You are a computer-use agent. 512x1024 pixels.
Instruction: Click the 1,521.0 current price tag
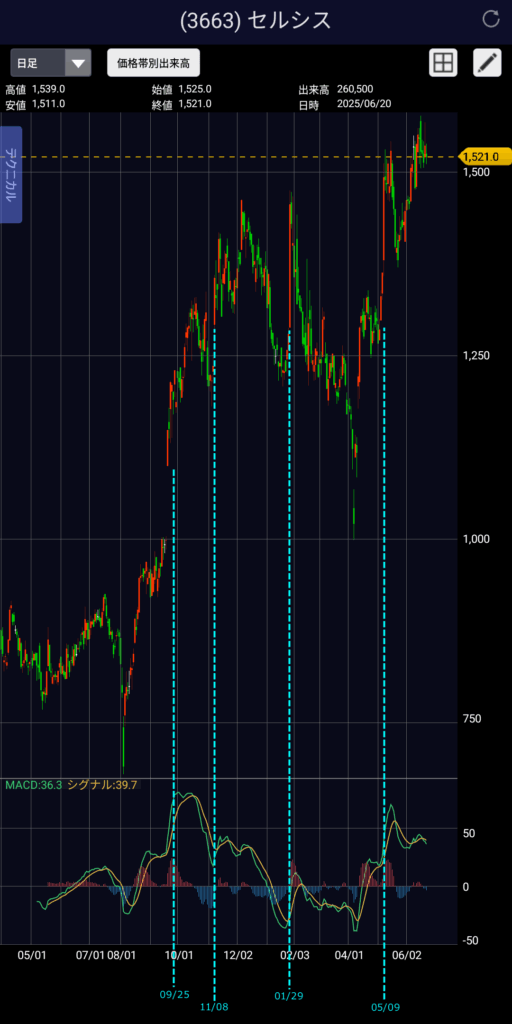click(x=481, y=157)
